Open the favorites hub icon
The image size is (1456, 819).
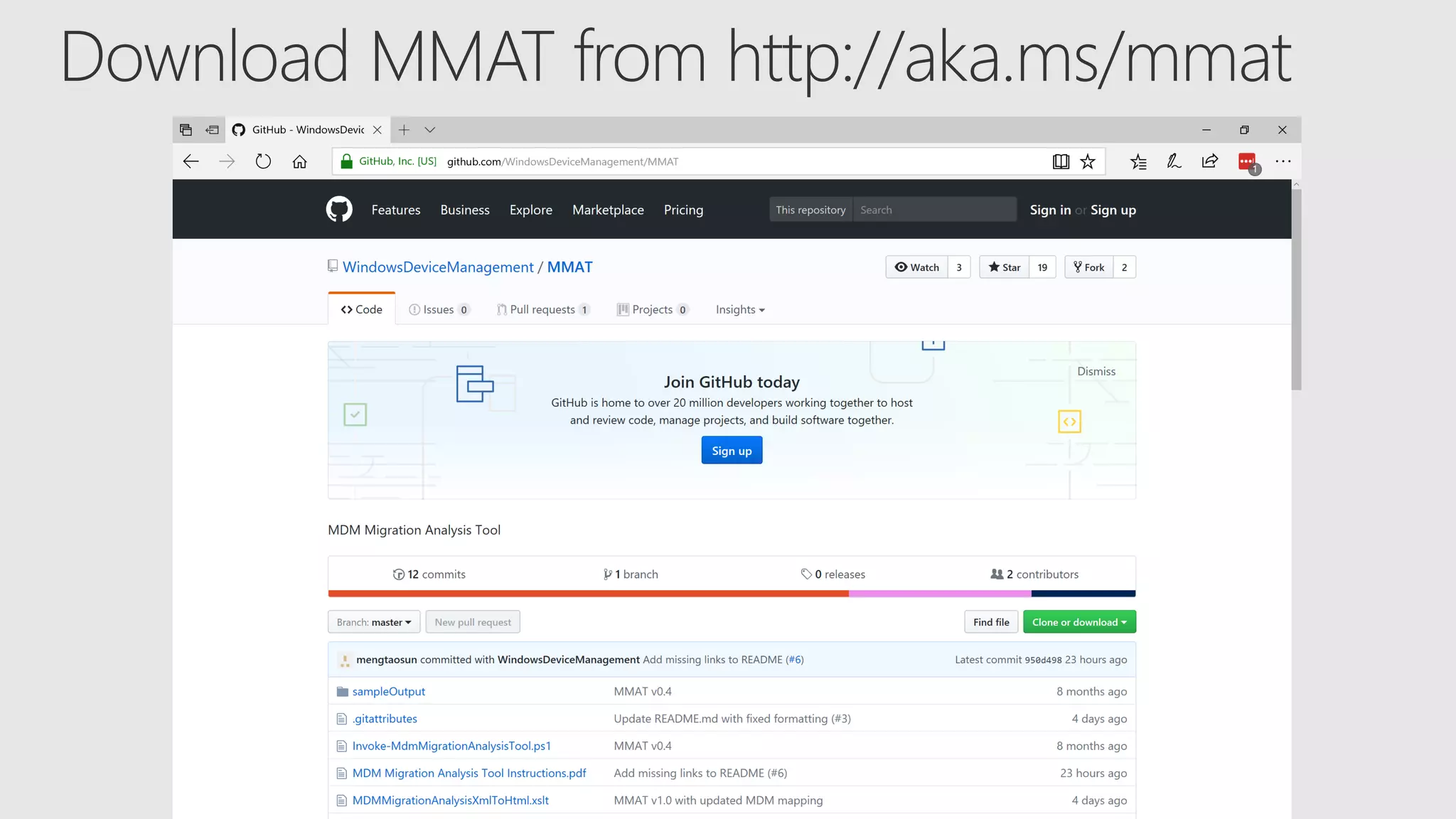pos(1138,161)
